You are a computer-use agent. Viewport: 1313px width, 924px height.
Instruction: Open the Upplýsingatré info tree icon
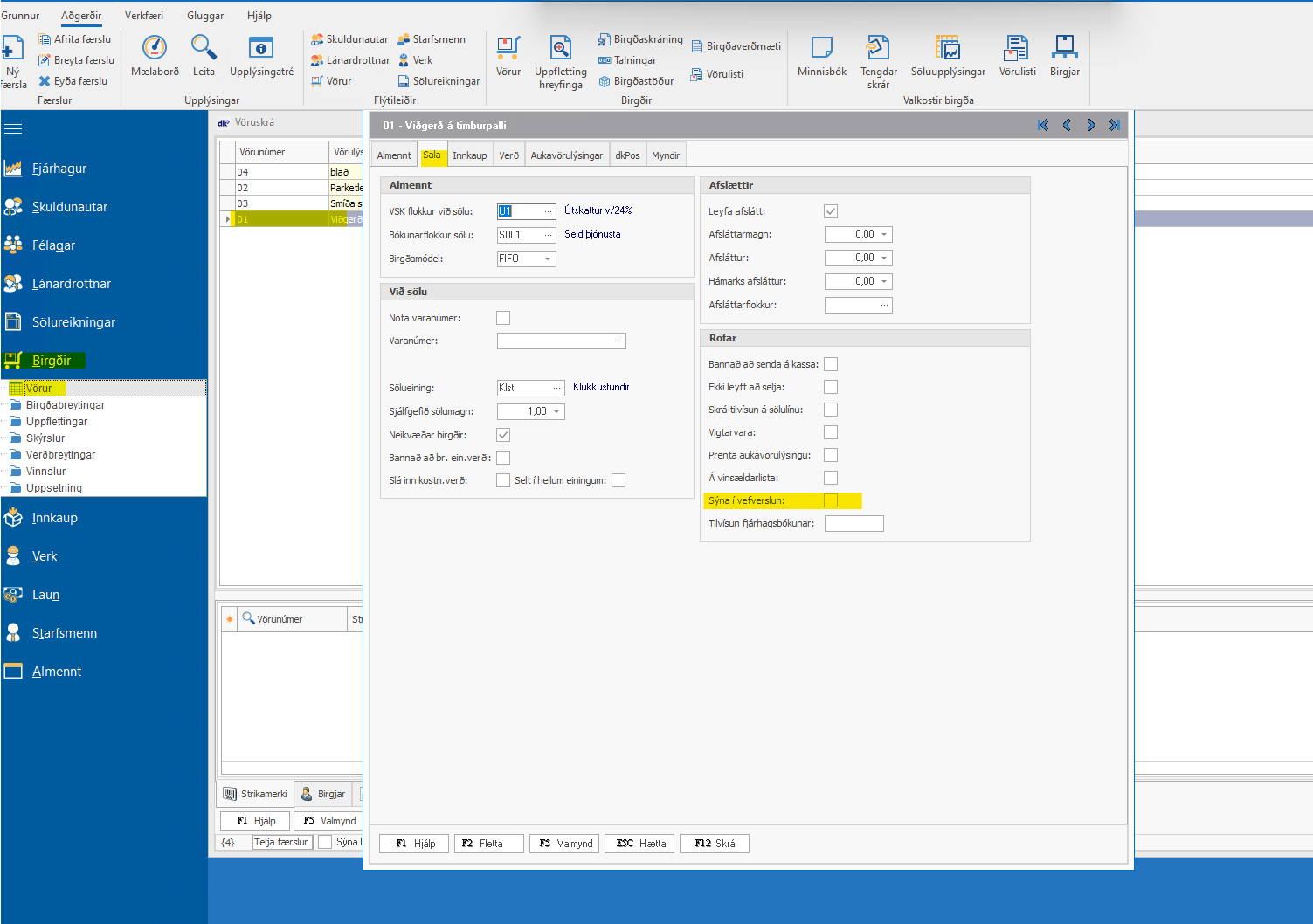coord(261,49)
